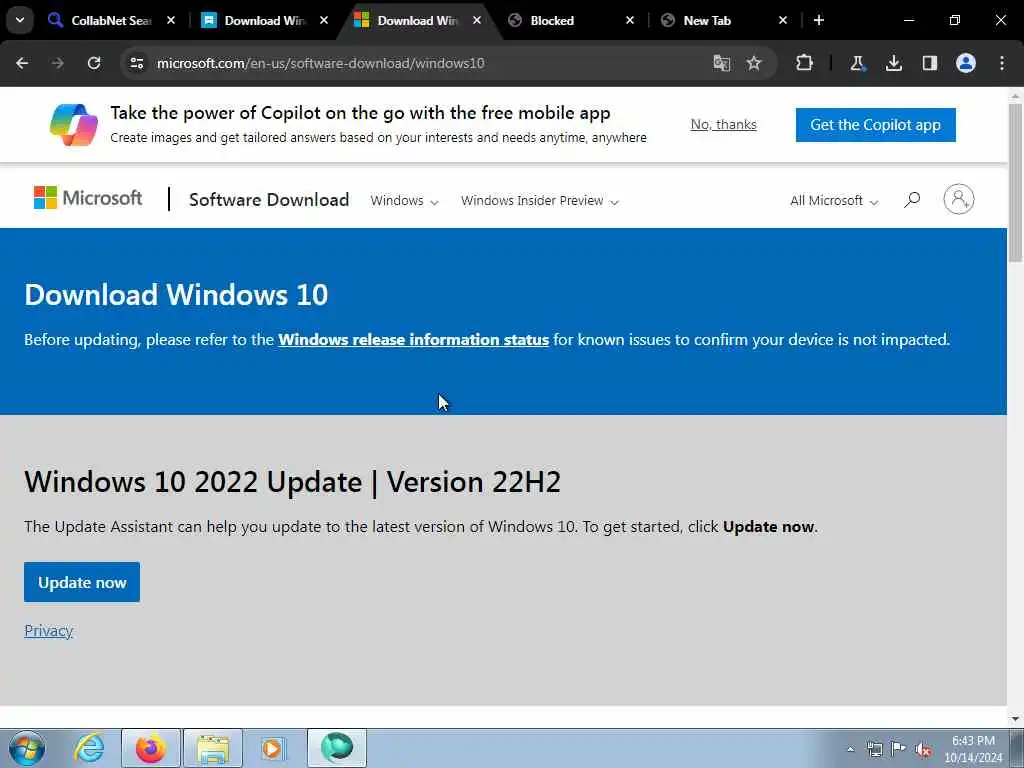Open the browser three-dot menu
The image size is (1024, 768).
point(1002,63)
